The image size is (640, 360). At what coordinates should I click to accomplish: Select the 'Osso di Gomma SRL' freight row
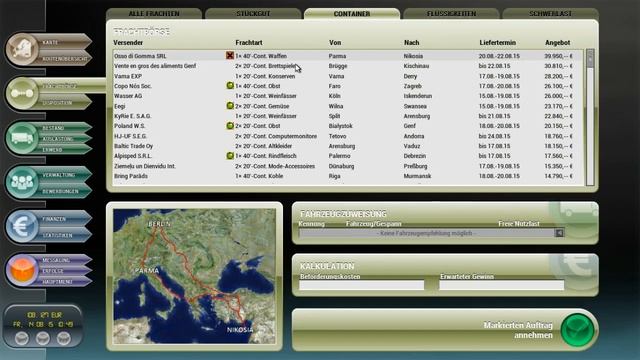tap(349, 56)
